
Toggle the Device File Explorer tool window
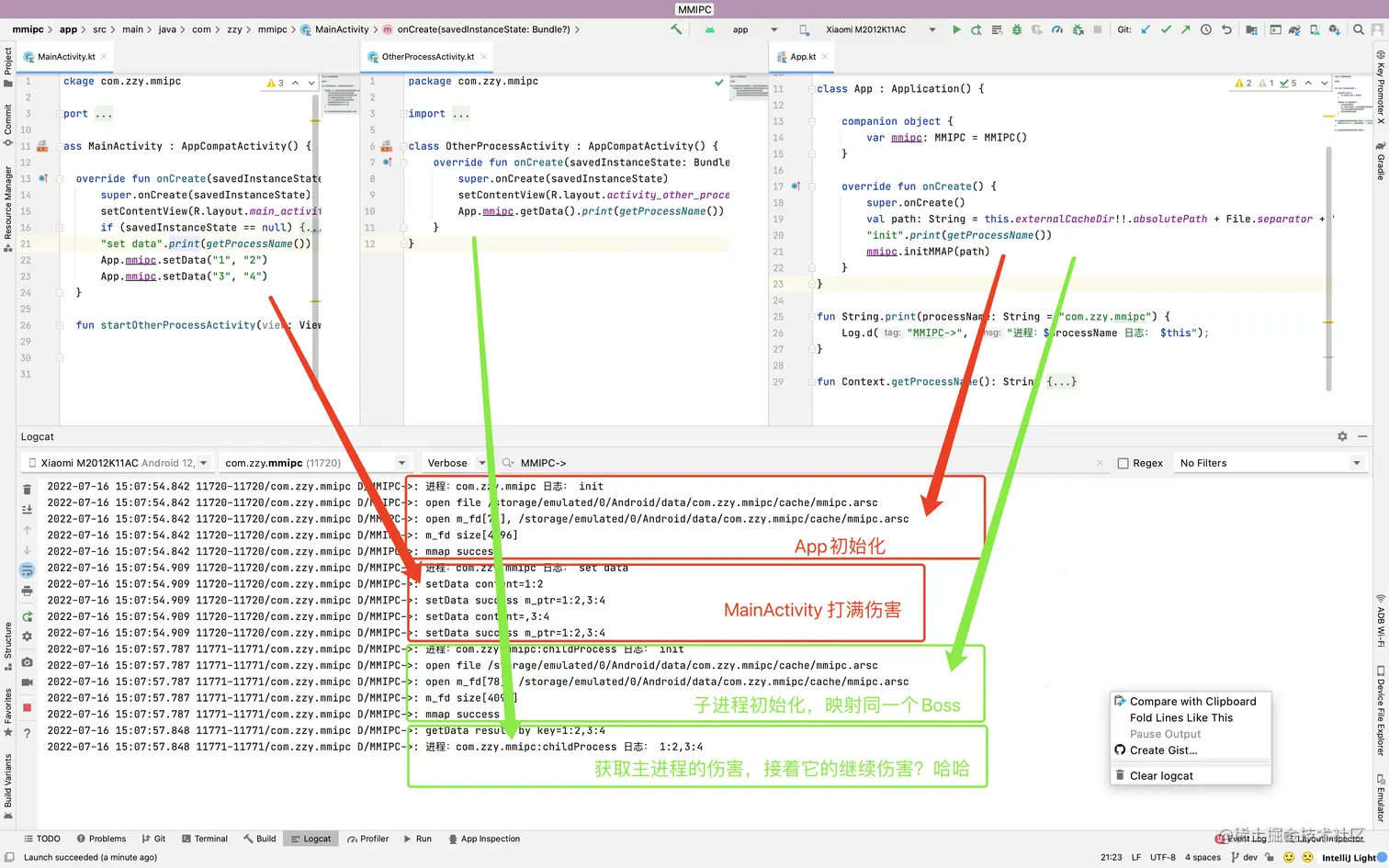1381,711
